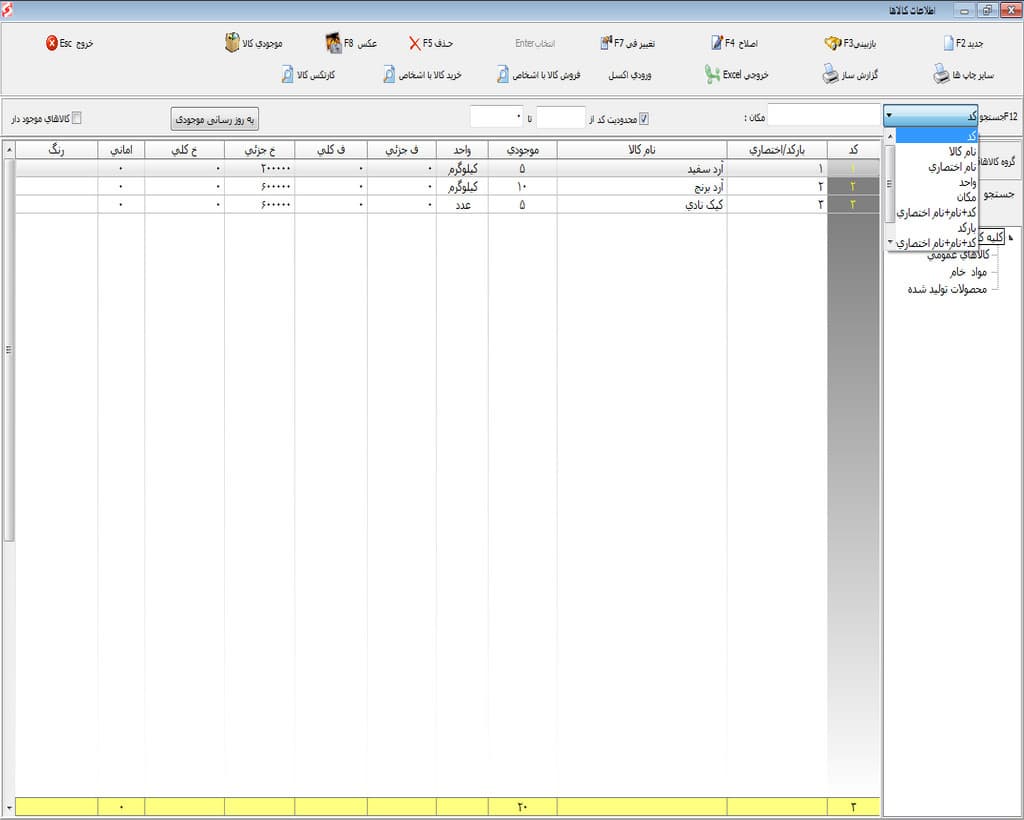
Task: Click the خروج Esc exit icon
Action: point(52,44)
